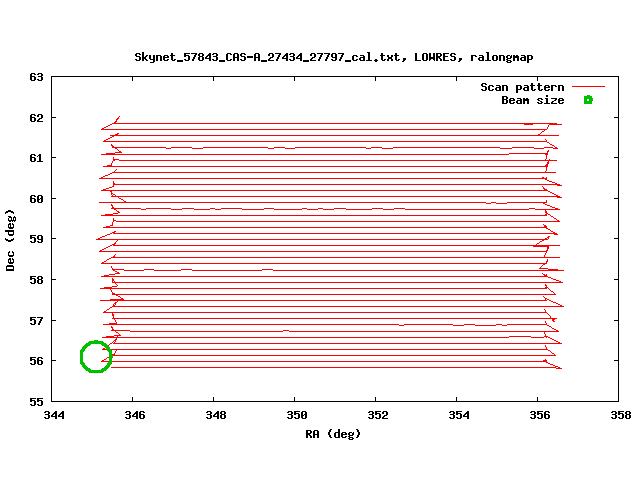The width and height of the screenshot is (640, 480).
Task: Click the 'RA (deg)' axis label
Action: point(333,434)
